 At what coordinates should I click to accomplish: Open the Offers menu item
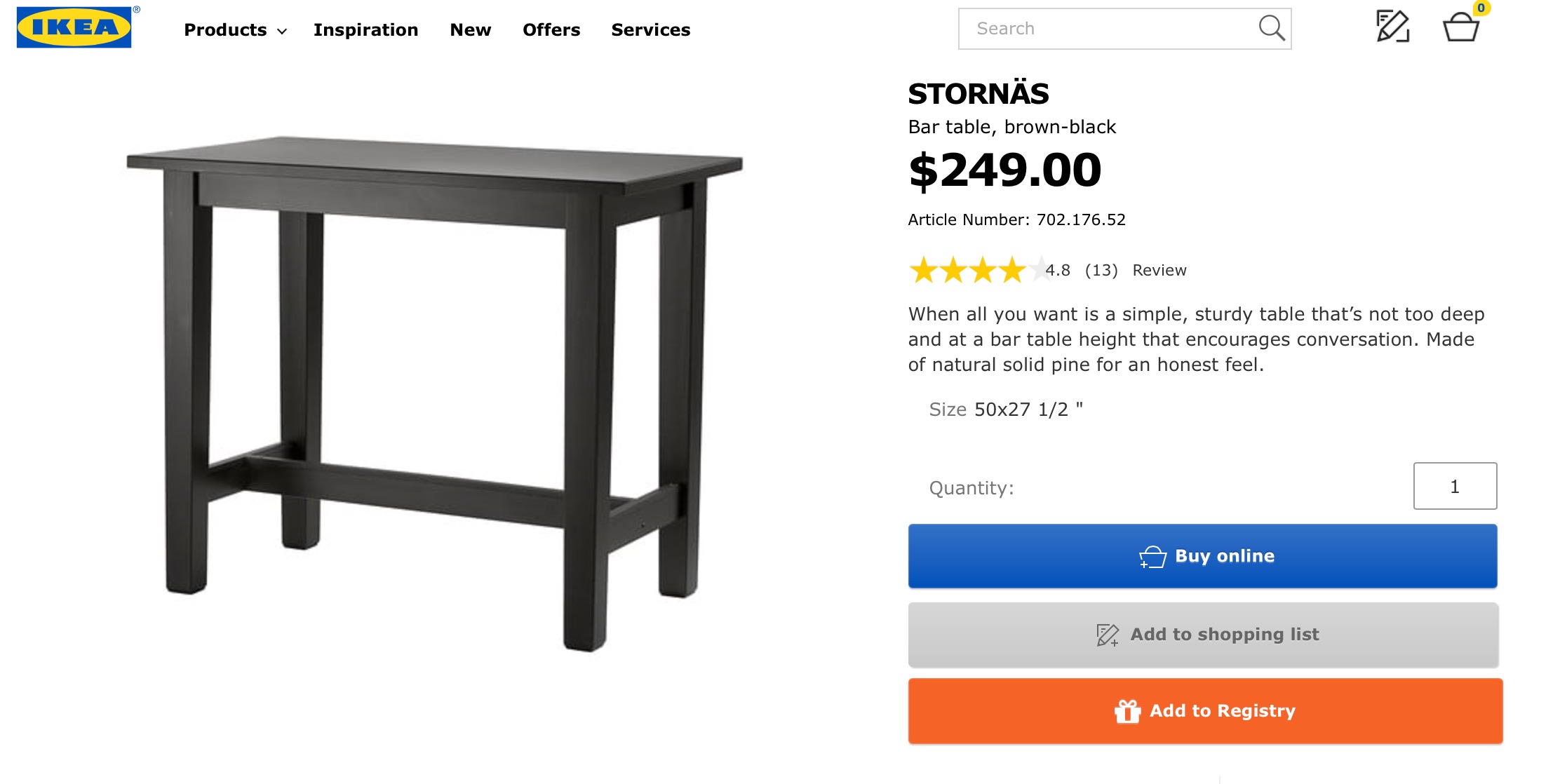coord(551,29)
